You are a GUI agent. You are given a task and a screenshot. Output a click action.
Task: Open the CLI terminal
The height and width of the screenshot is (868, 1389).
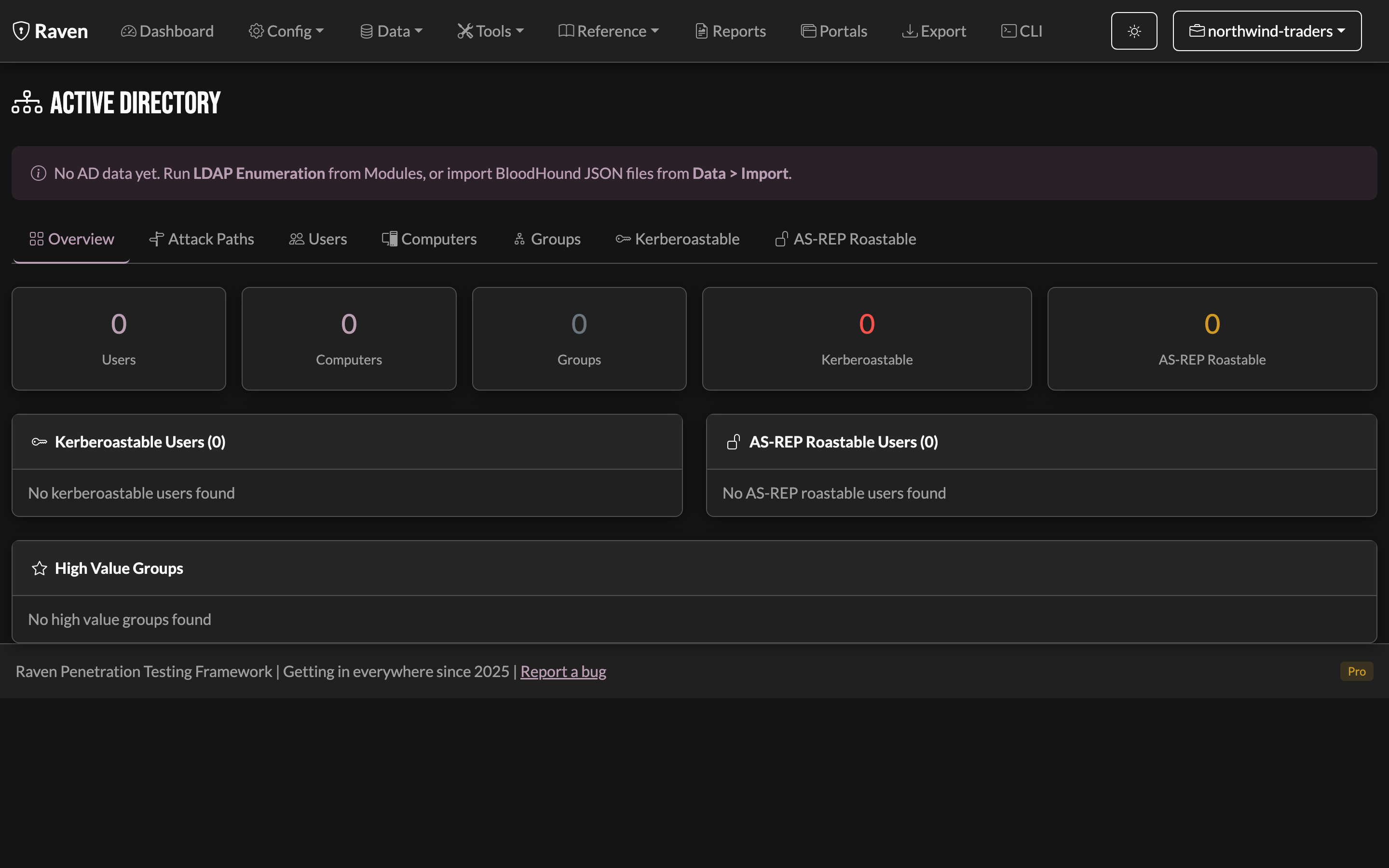1021,31
